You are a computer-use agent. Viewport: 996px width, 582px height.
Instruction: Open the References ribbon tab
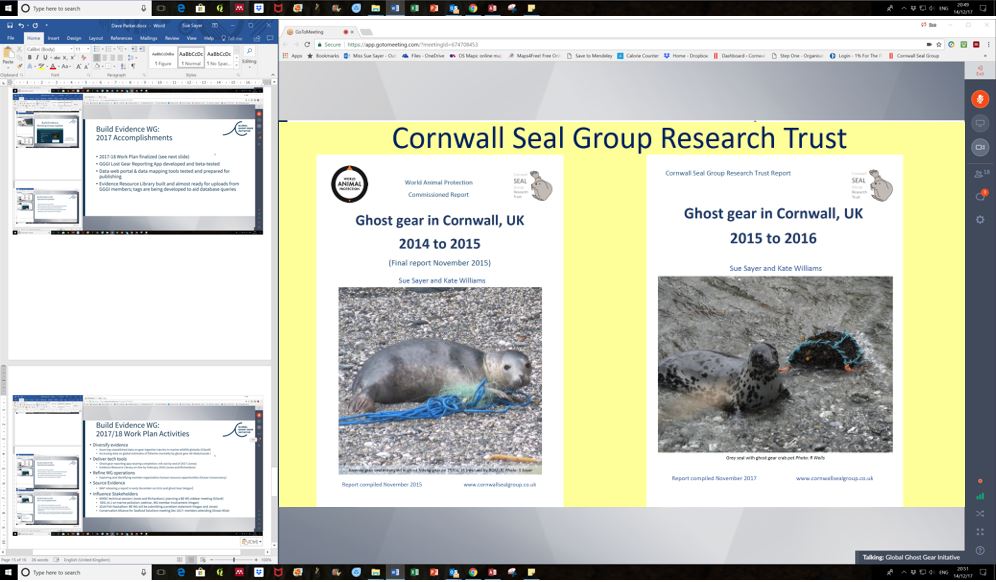pyautogui.click(x=121, y=38)
